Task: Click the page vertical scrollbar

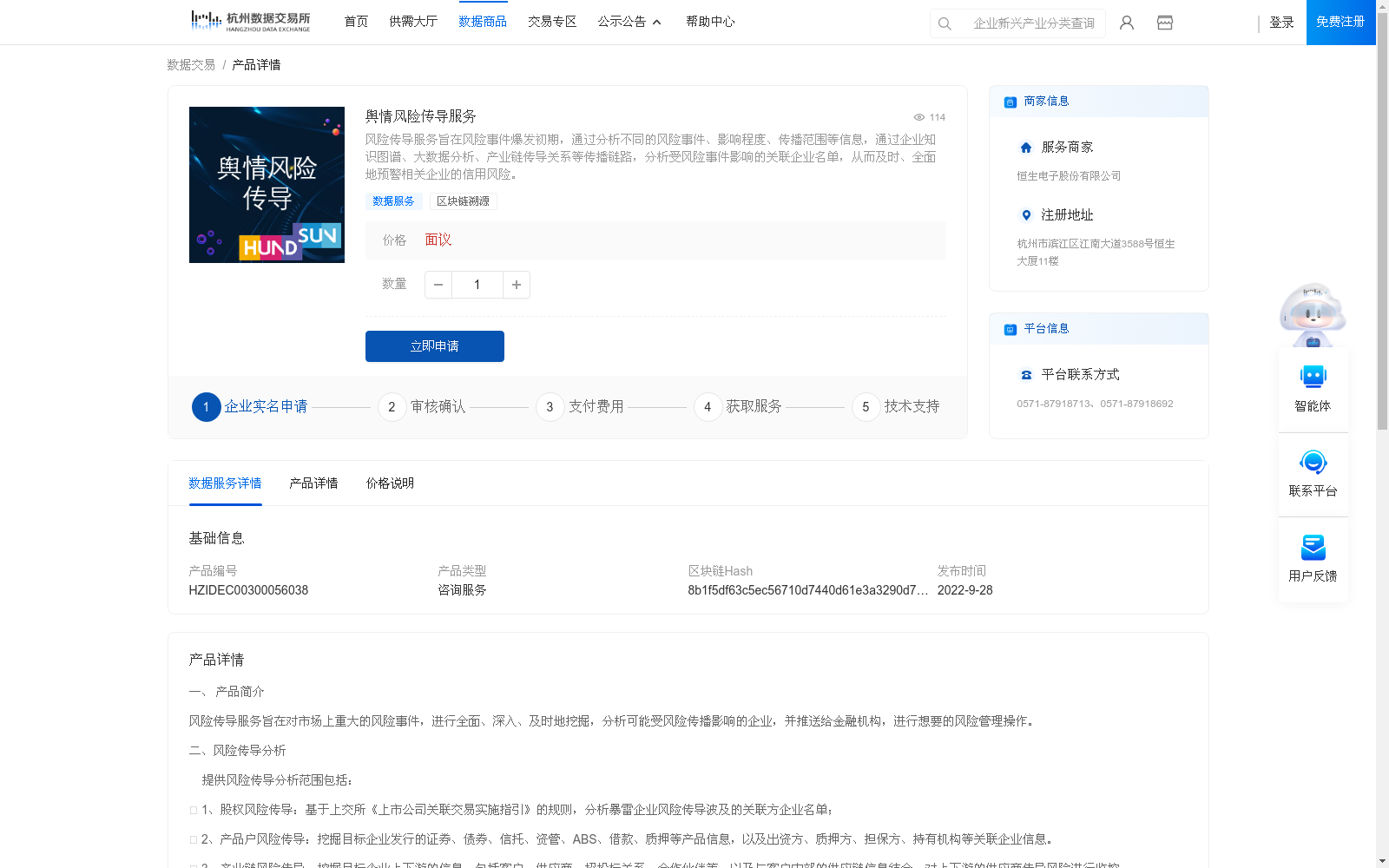Action: [x=1382, y=221]
